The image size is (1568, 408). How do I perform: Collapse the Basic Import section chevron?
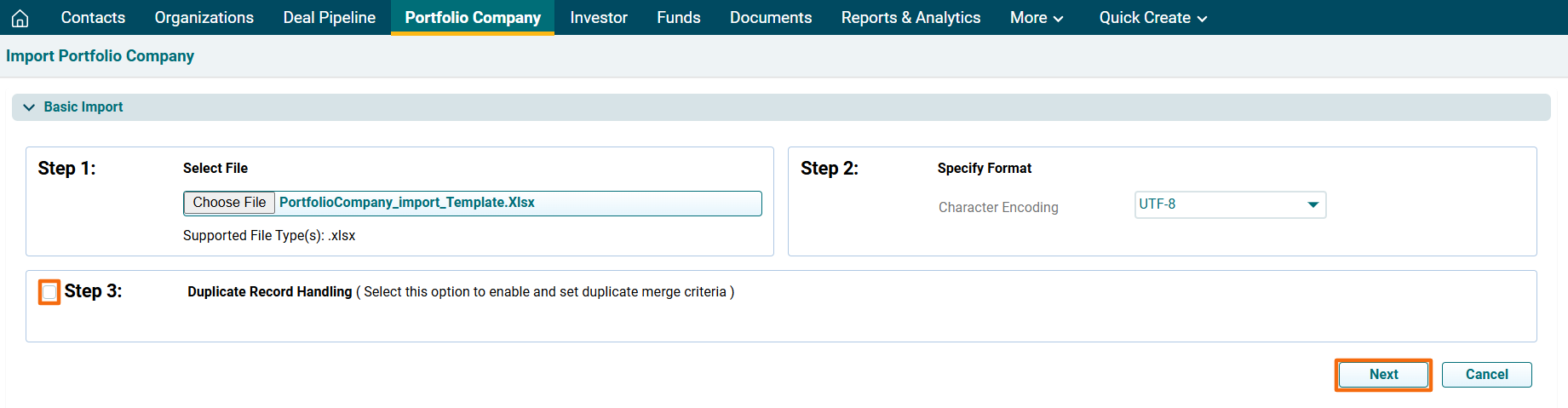tap(29, 107)
